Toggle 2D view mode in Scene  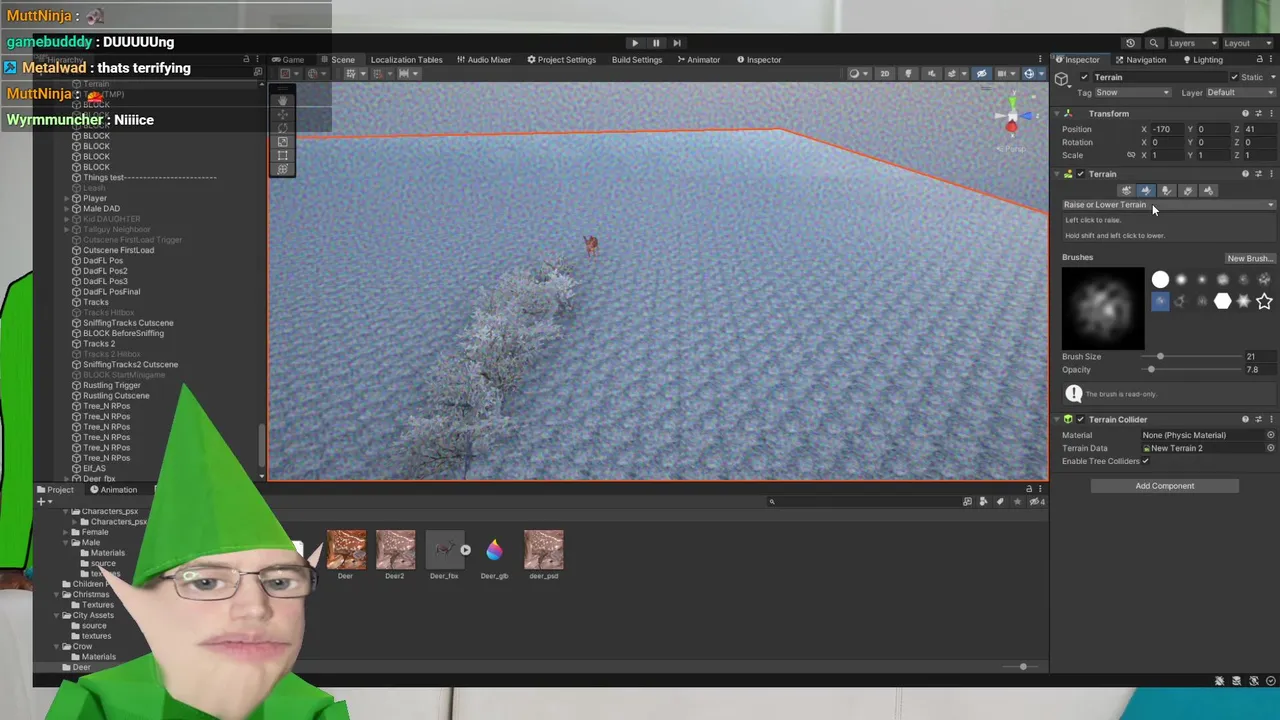(x=884, y=74)
